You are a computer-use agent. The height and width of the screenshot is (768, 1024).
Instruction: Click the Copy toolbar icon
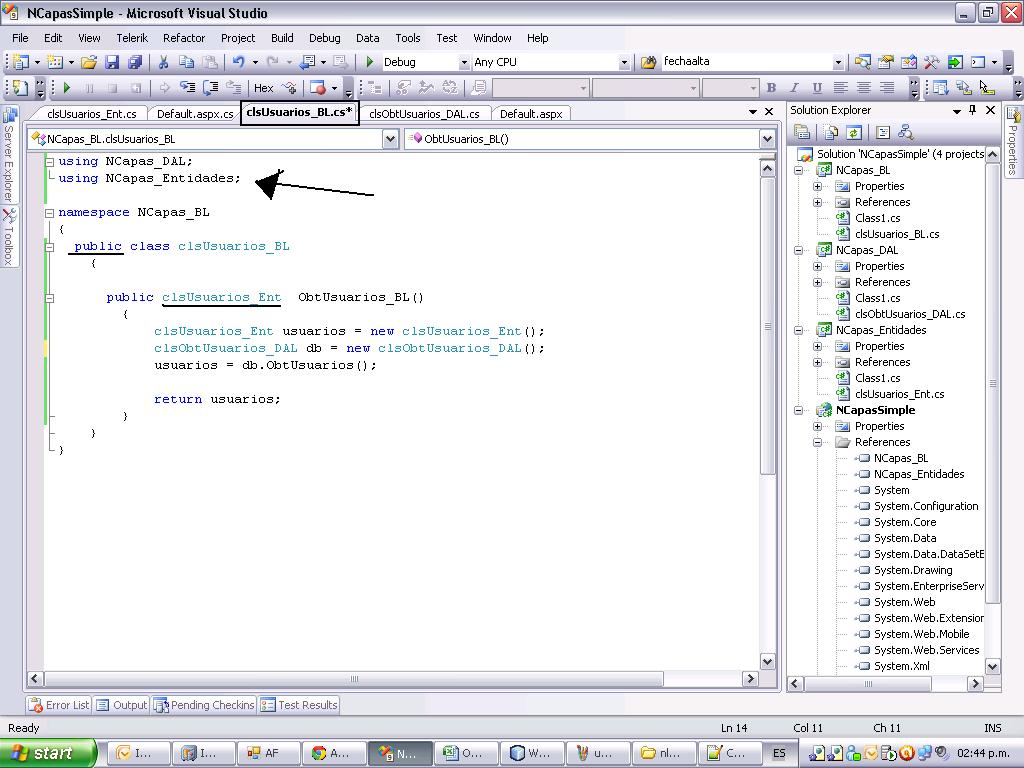185,61
